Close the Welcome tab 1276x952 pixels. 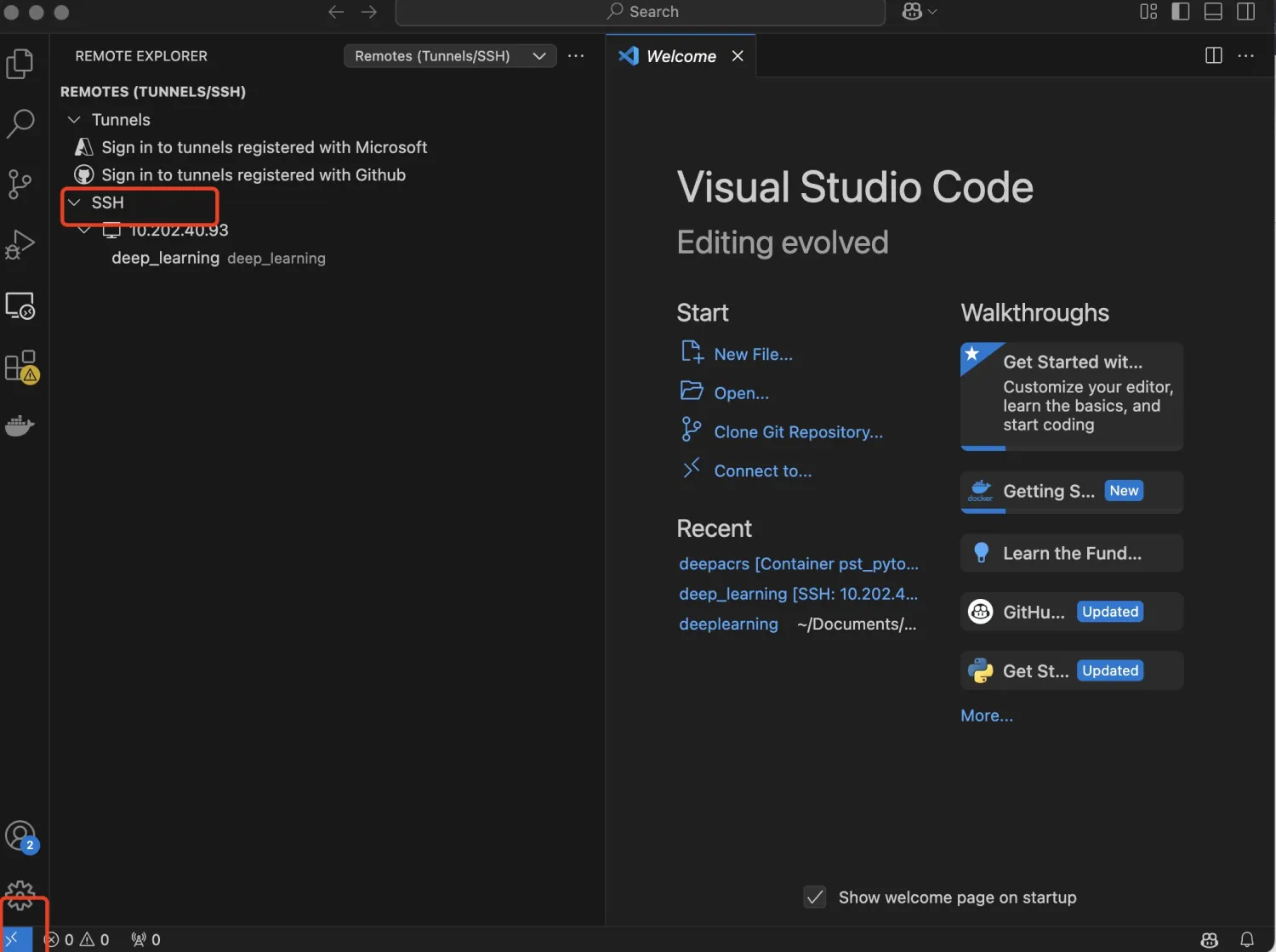(x=738, y=55)
